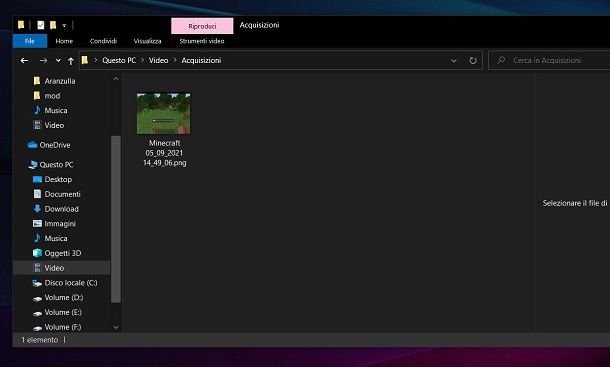Click the Questo PC computer icon
The image size is (610, 367).
[33, 165]
